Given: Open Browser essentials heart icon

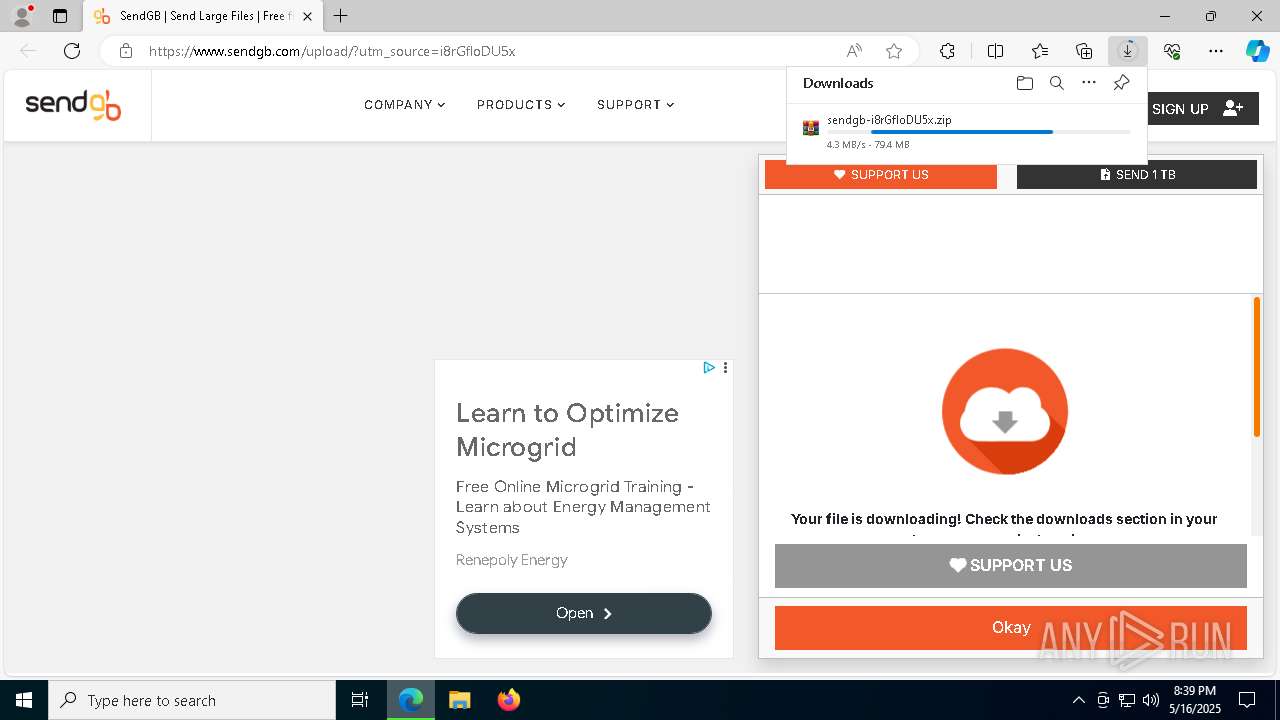Looking at the screenshot, I should click(1172, 51).
